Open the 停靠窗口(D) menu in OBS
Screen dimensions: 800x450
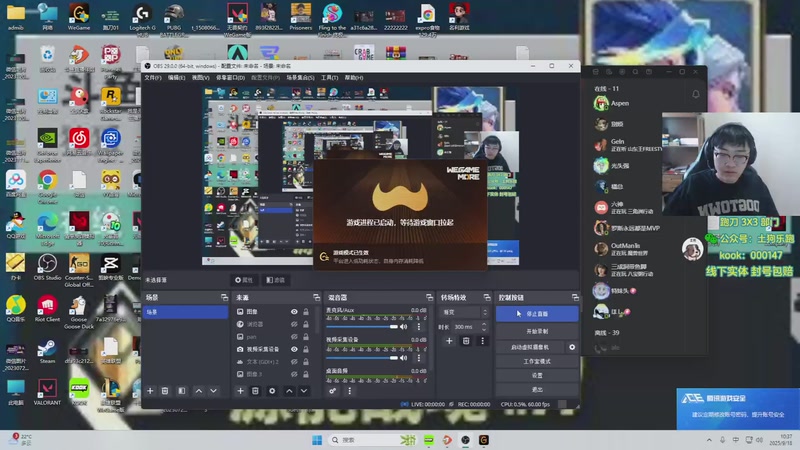point(230,78)
